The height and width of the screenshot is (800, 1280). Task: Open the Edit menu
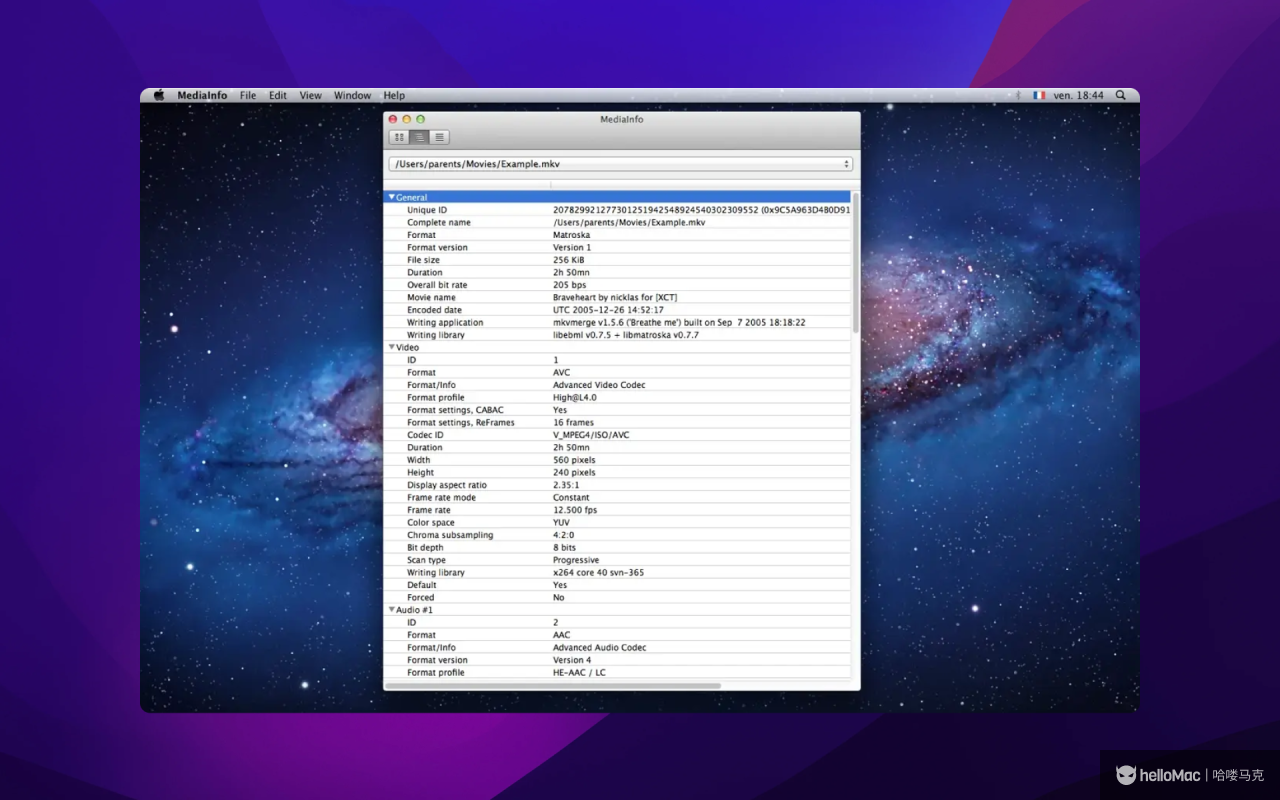278,95
